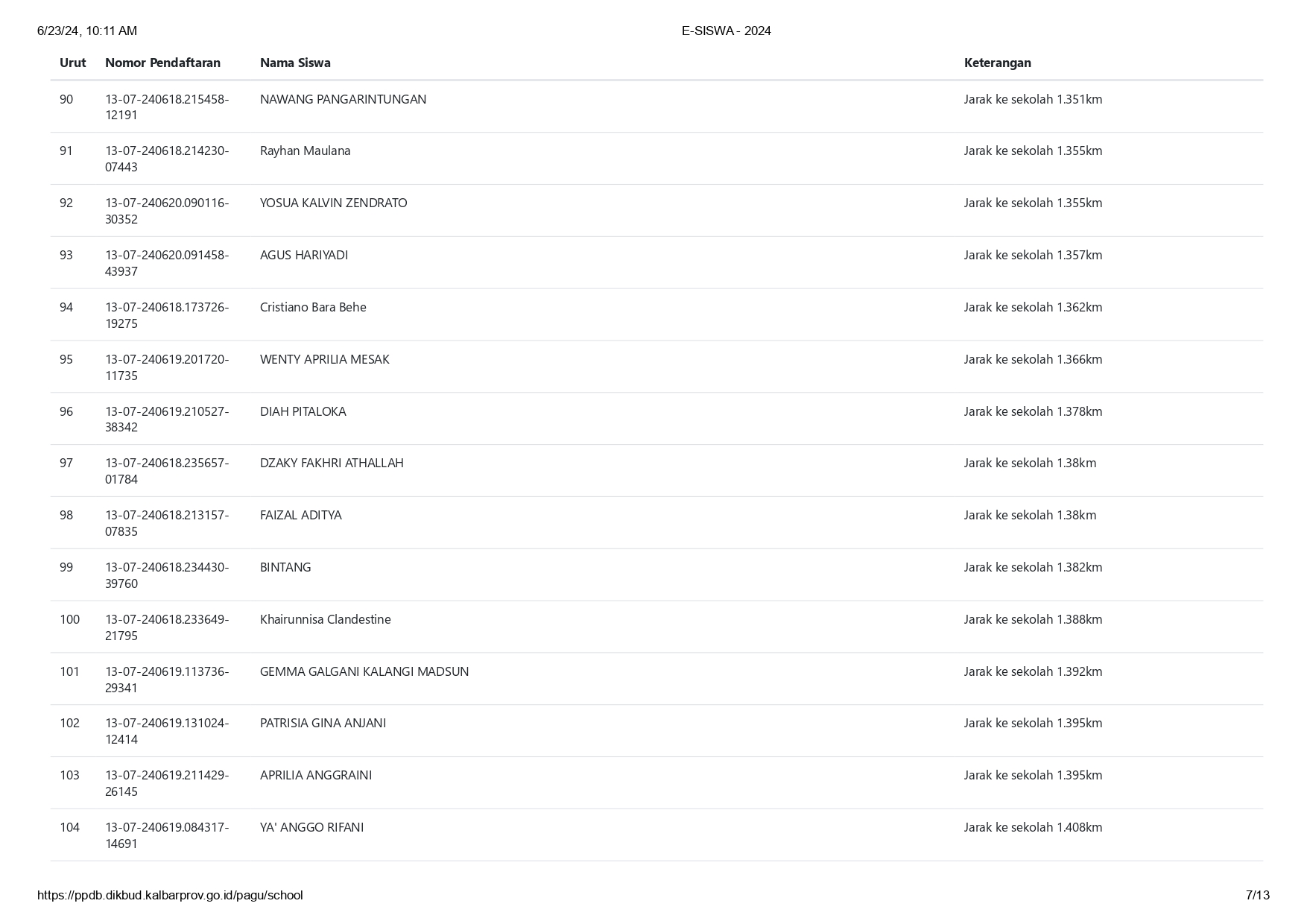
Task: Select name GEMMA GALGANI KALANGI MADSUN
Action: click(364, 671)
